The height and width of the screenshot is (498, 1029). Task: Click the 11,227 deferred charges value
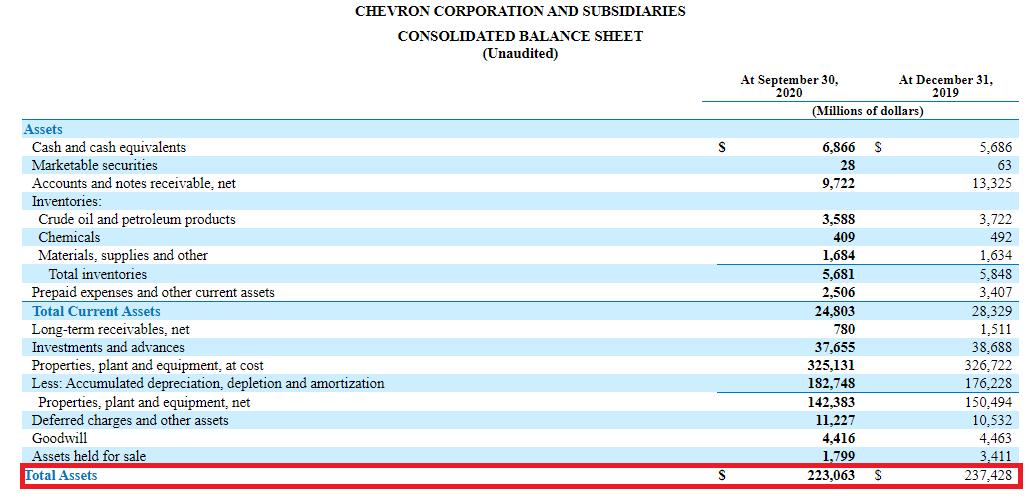[836, 419]
